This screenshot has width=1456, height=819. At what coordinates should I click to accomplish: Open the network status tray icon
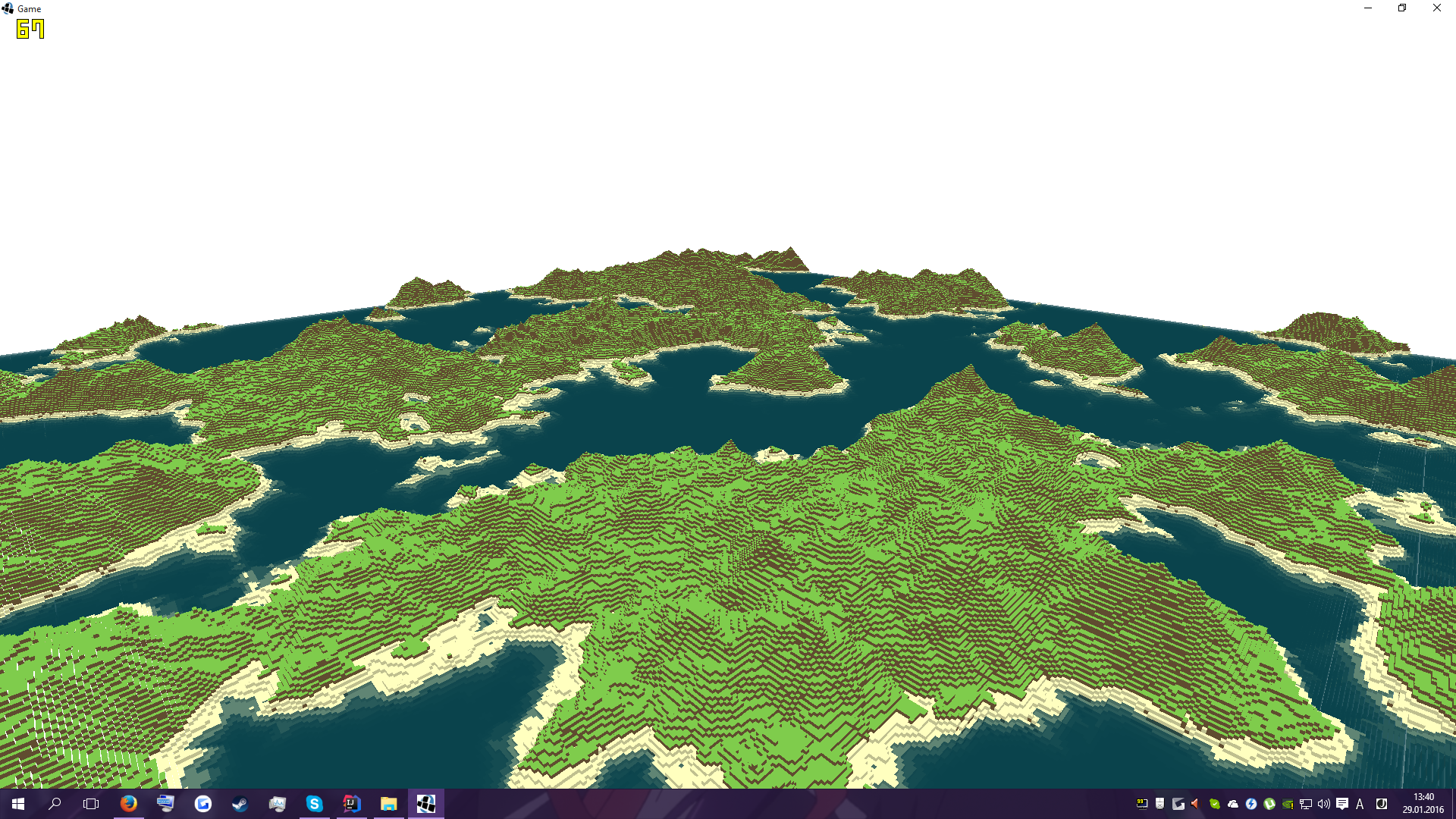pos(1306,804)
